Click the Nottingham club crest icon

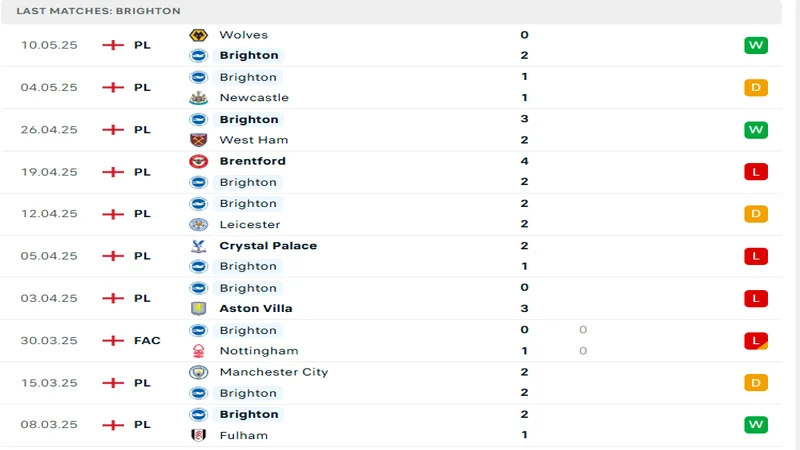198,351
